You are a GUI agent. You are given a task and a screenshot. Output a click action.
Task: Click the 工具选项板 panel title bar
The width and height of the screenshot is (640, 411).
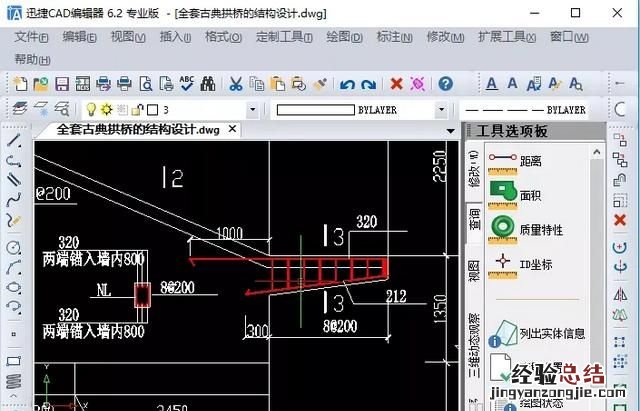pos(535,131)
